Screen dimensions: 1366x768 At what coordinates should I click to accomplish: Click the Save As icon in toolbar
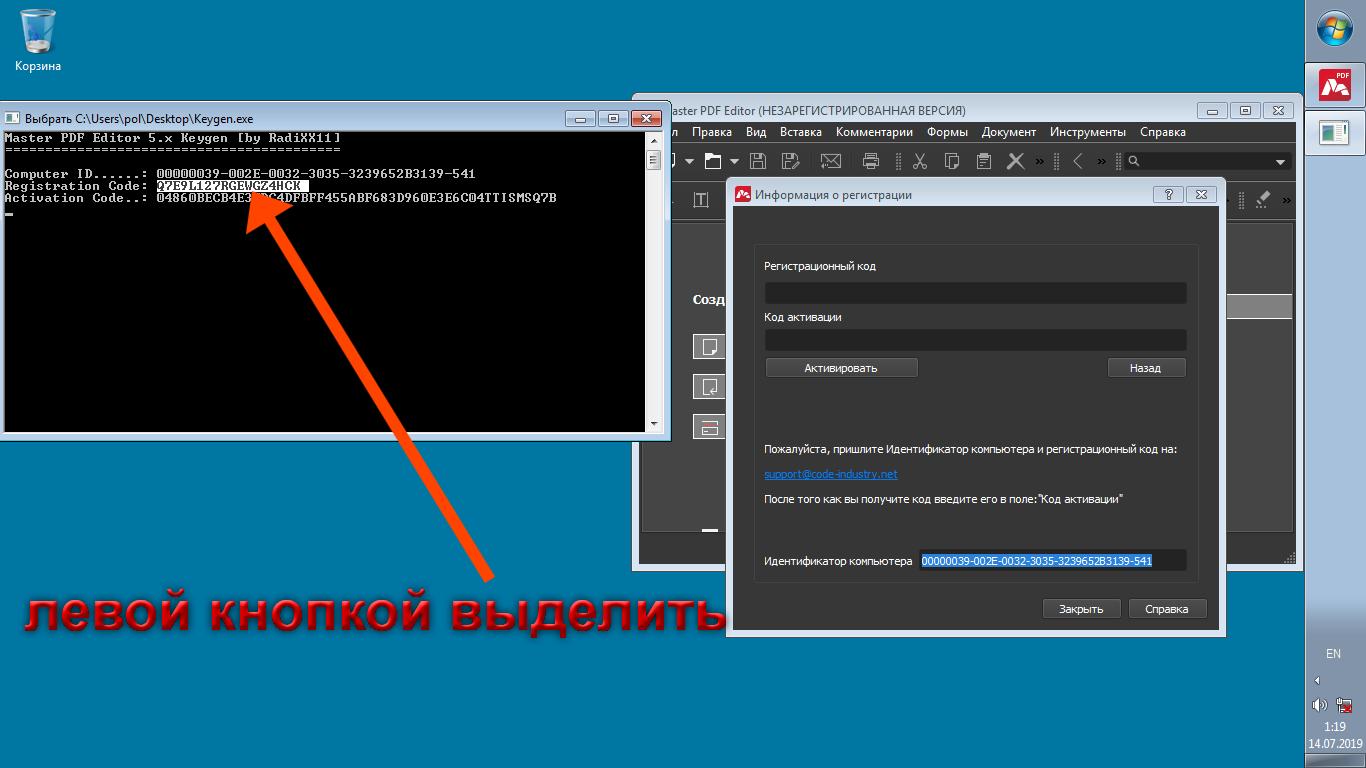790,161
